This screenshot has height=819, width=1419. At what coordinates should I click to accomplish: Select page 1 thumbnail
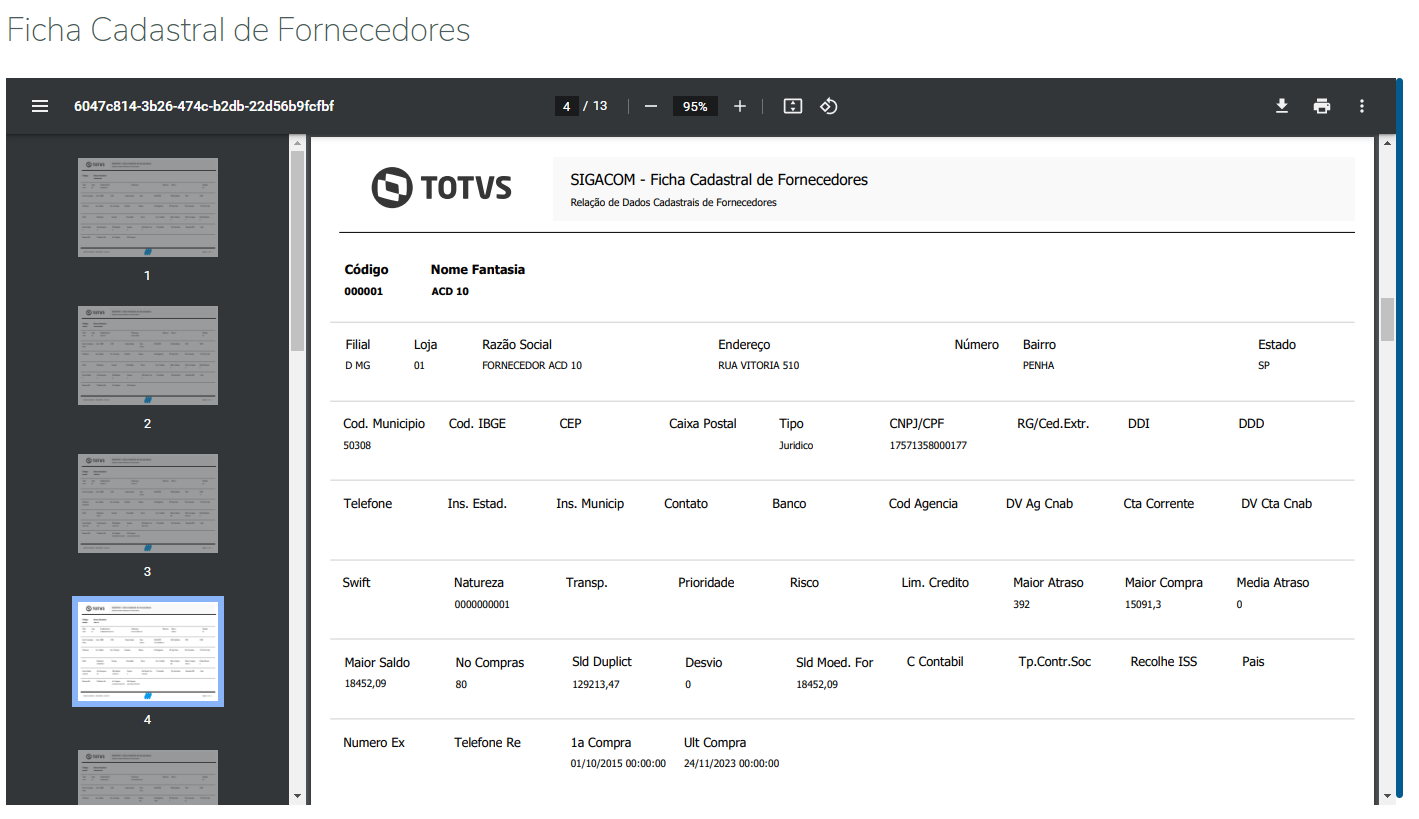pos(148,207)
